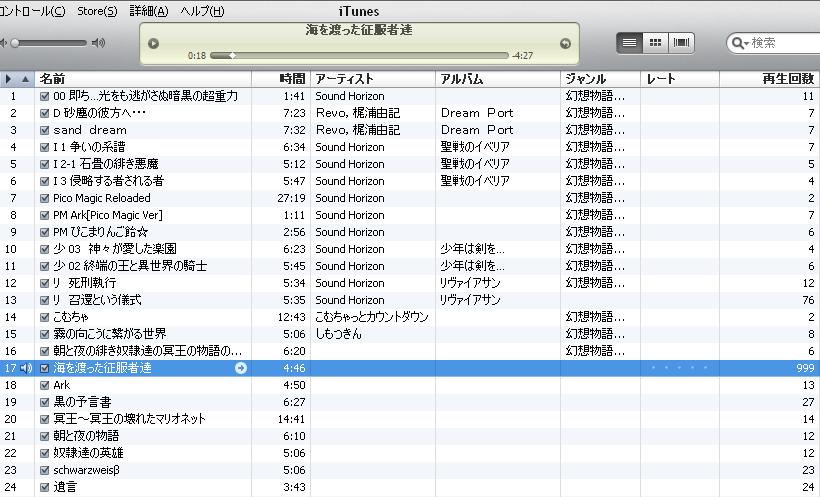Toggle the -4:27 remaining time display

click(x=522, y=55)
